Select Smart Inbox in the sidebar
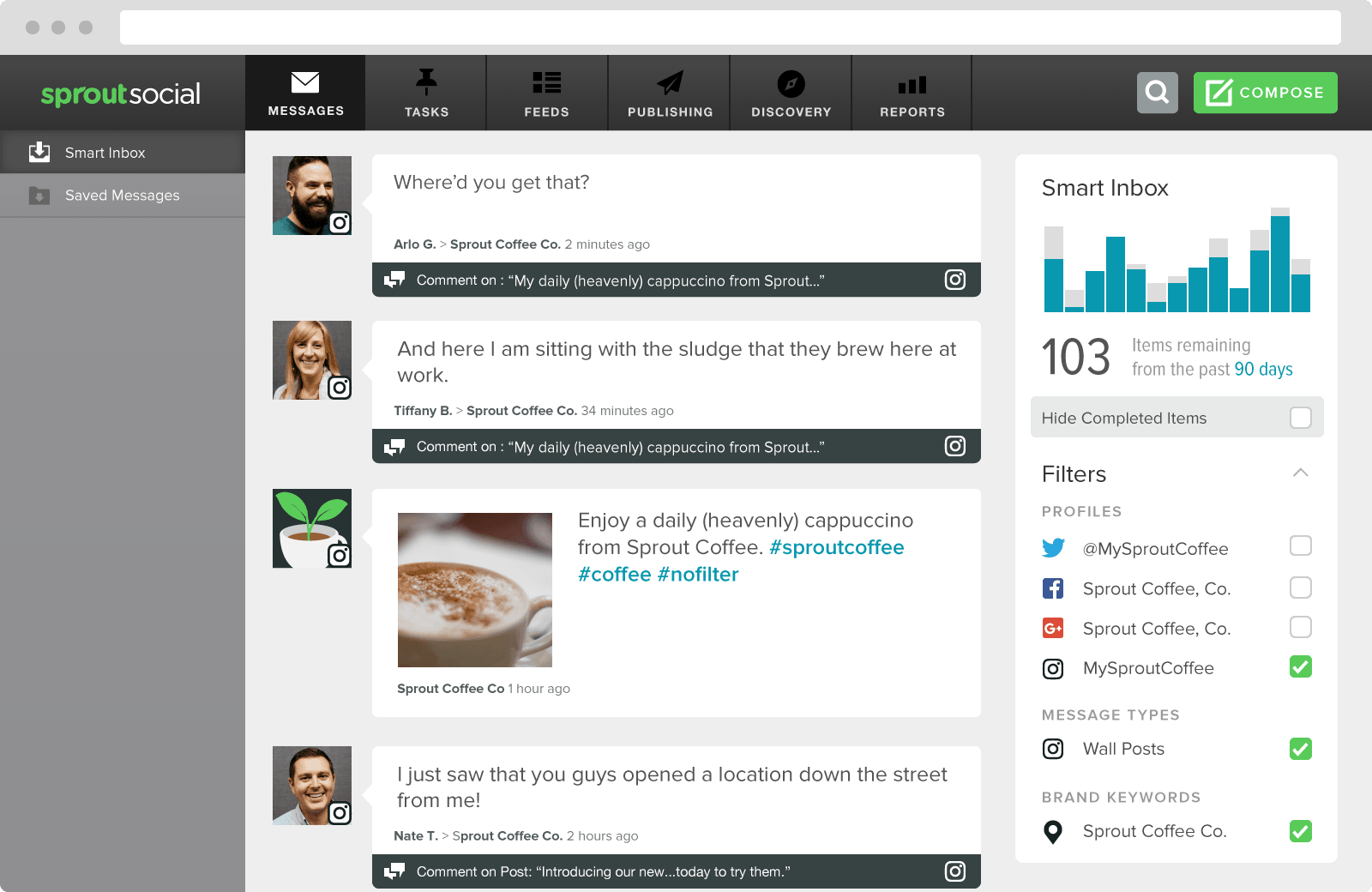The image size is (1372, 892). pos(123,153)
